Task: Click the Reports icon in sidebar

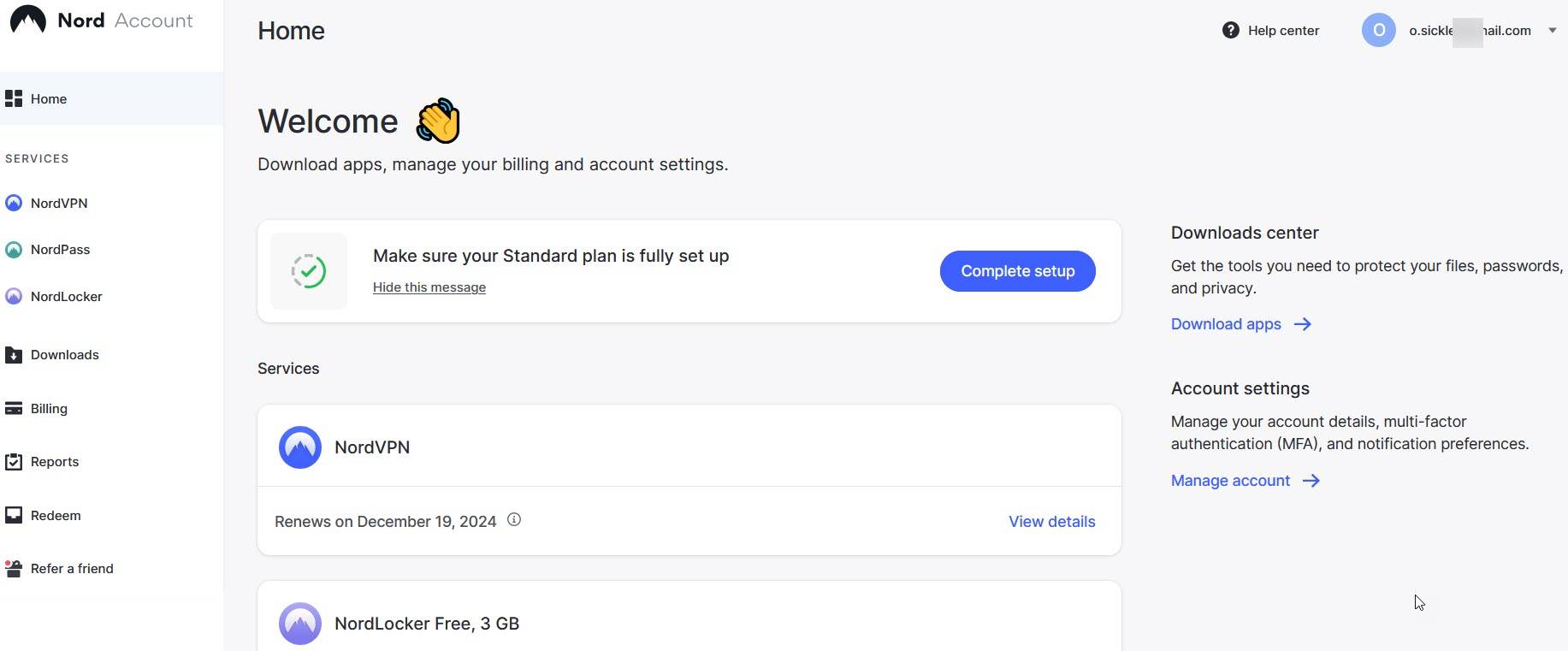Action: (14, 462)
